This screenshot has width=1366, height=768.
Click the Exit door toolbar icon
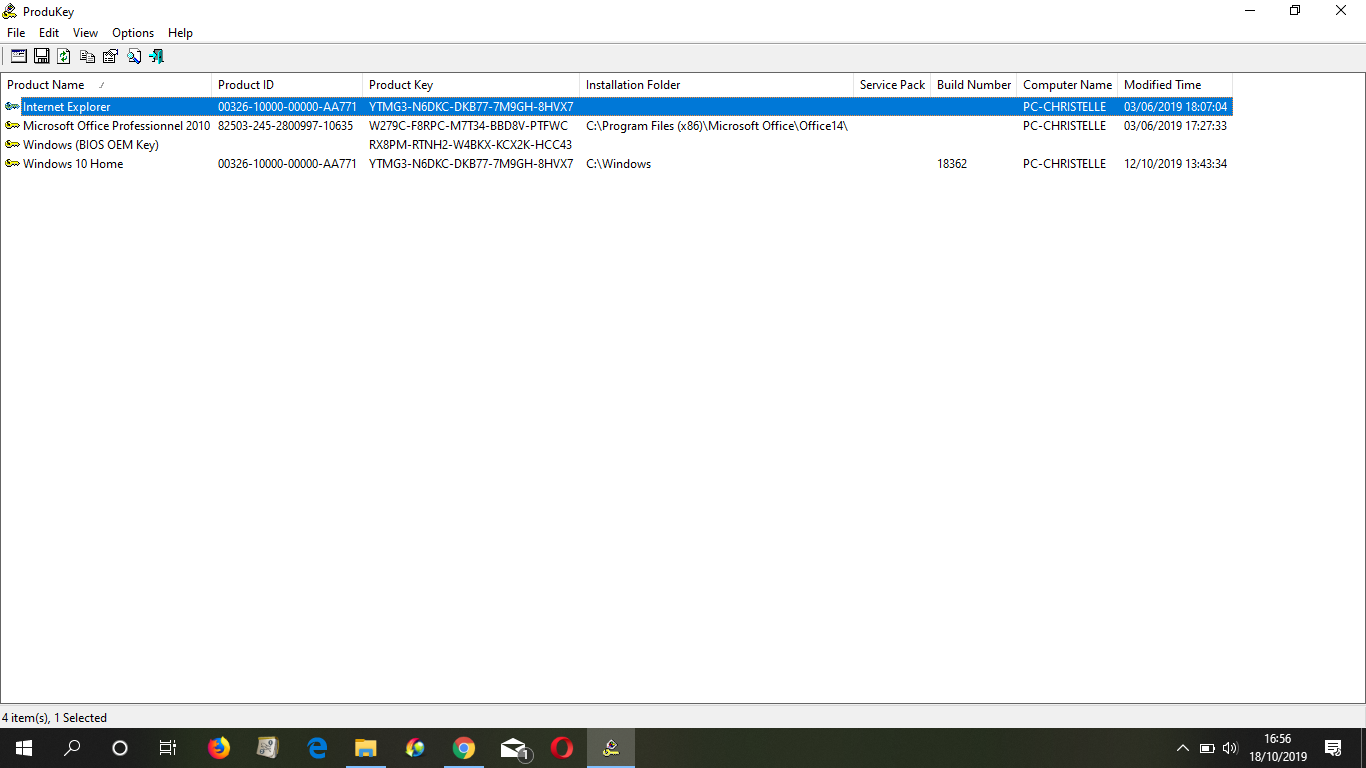click(156, 57)
